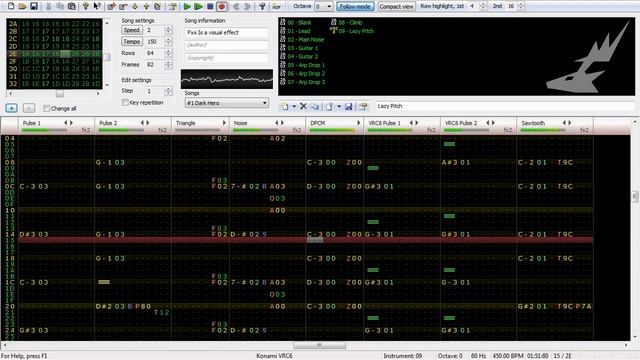
Task: Click the Paste clipboard icon
Action: (x=71, y=6)
